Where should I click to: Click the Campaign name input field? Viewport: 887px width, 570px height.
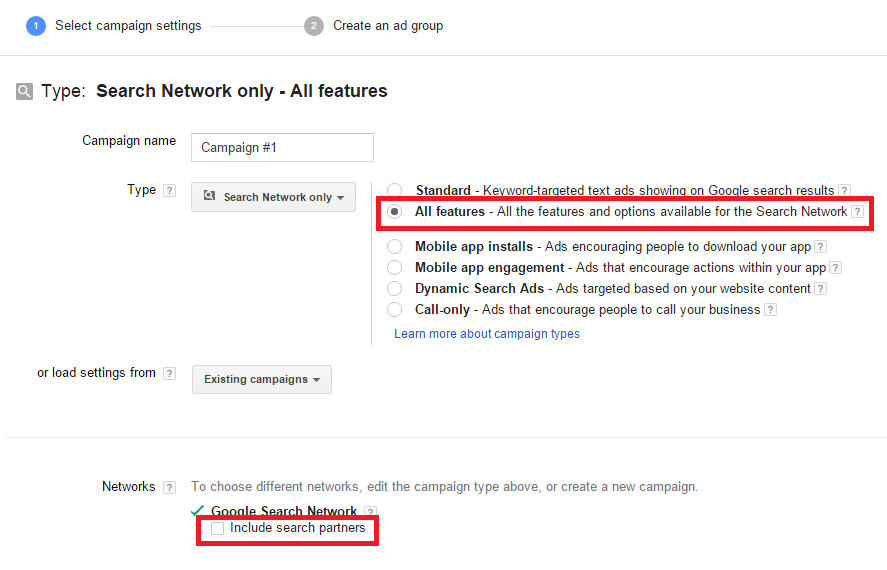pos(282,148)
